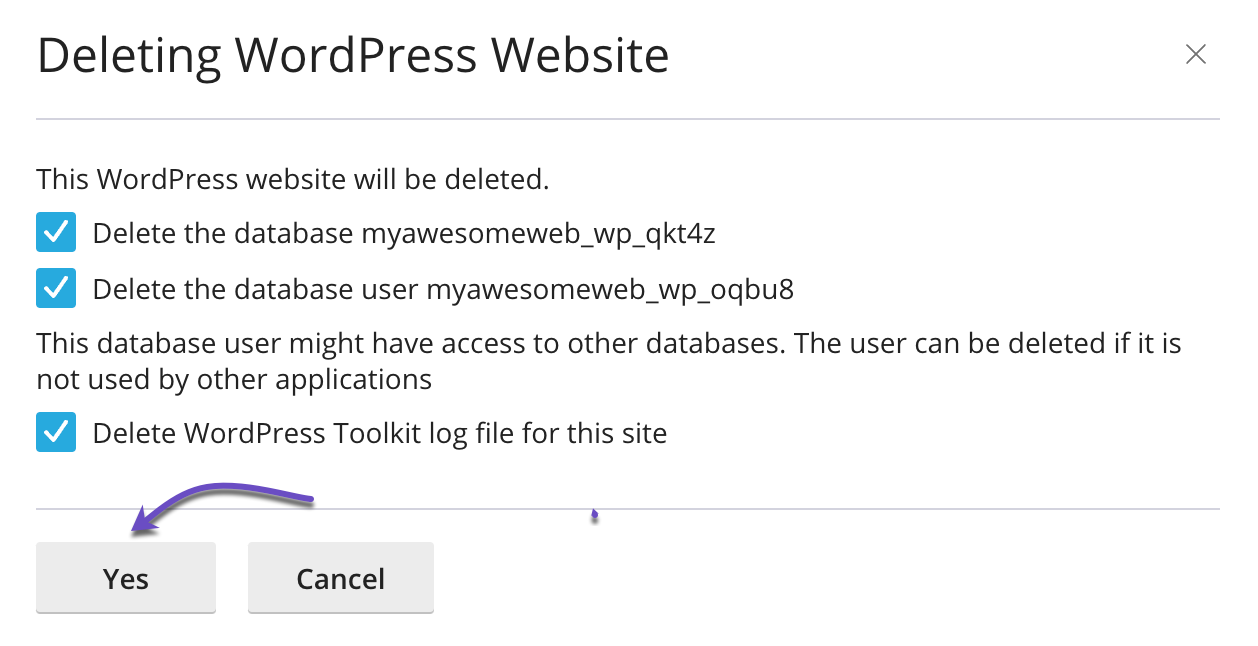The width and height of the screenshot is (1258, 646).
Task: Click the divider line below the title
Action: point(628,119)
